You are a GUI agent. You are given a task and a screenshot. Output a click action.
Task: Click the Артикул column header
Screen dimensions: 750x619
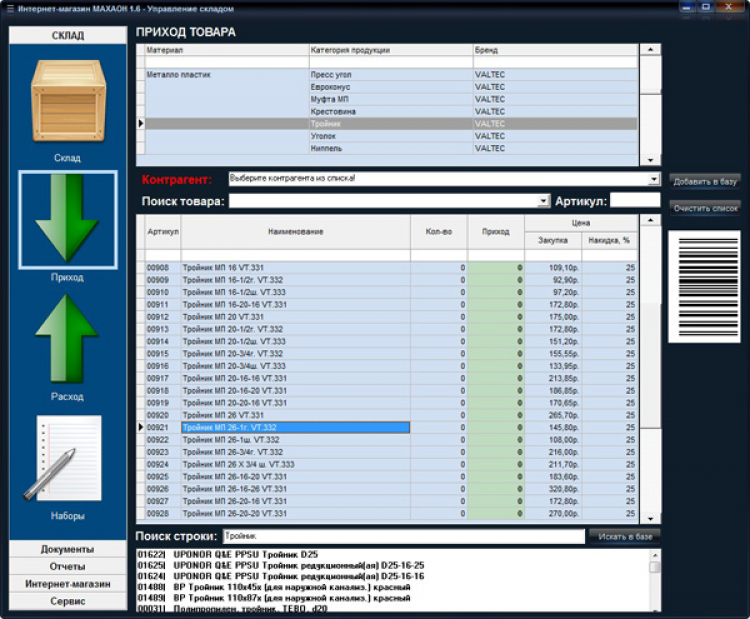pos(163,232)
